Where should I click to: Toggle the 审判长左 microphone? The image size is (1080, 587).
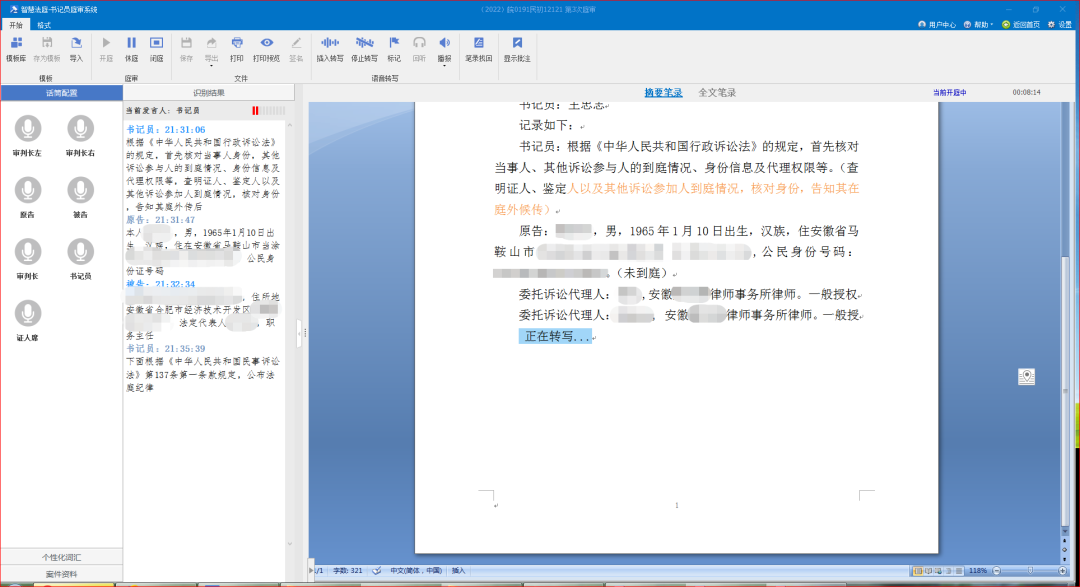pos(28,128)
